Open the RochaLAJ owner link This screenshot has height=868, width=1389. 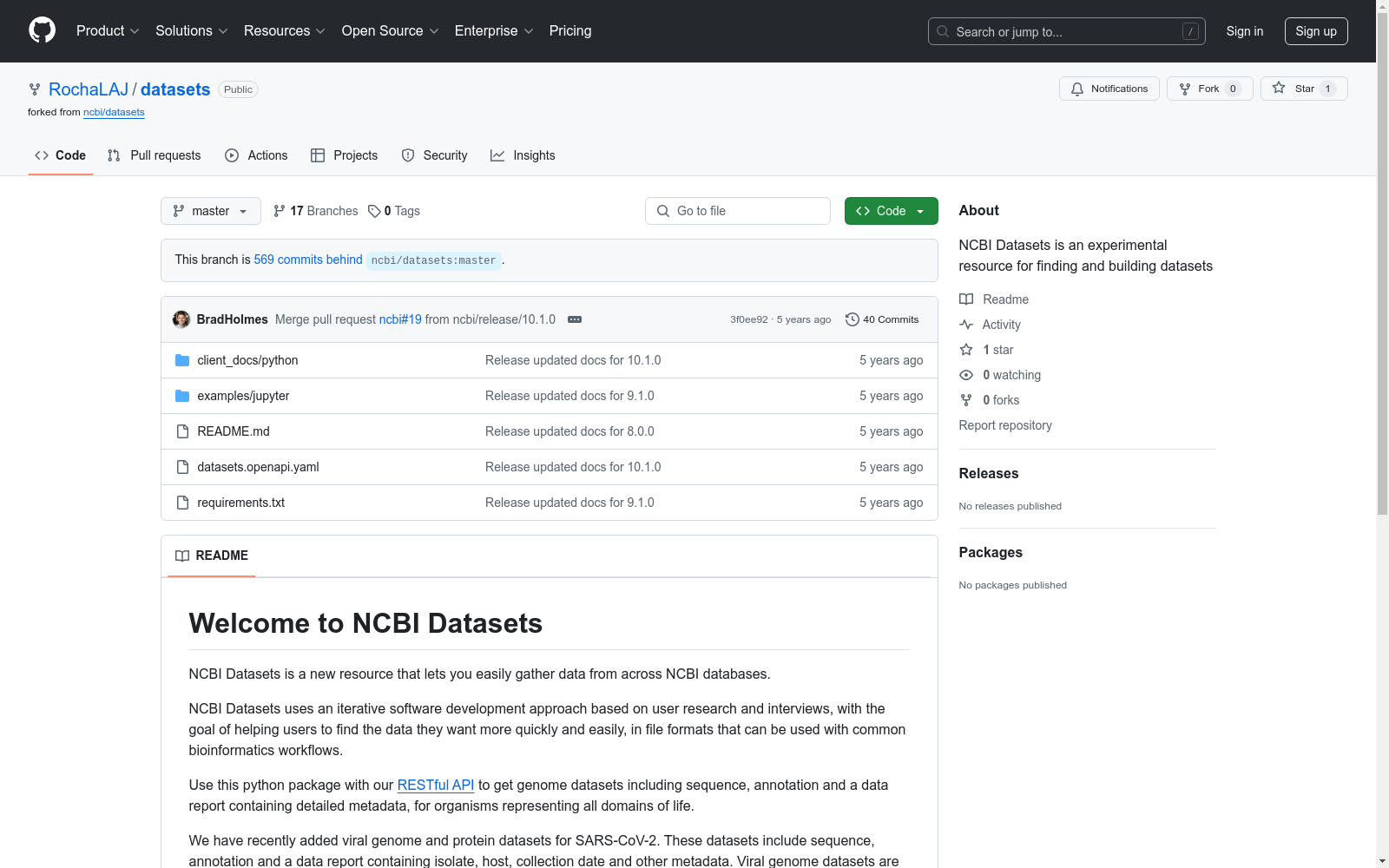click(x=89, y=89)
